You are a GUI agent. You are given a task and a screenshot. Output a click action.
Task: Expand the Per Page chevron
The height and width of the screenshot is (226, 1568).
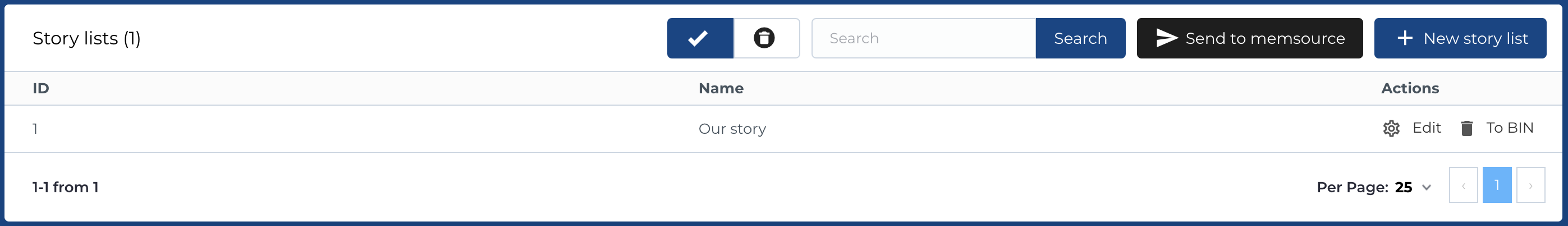pyautogui.click(x=1426, y=188)
